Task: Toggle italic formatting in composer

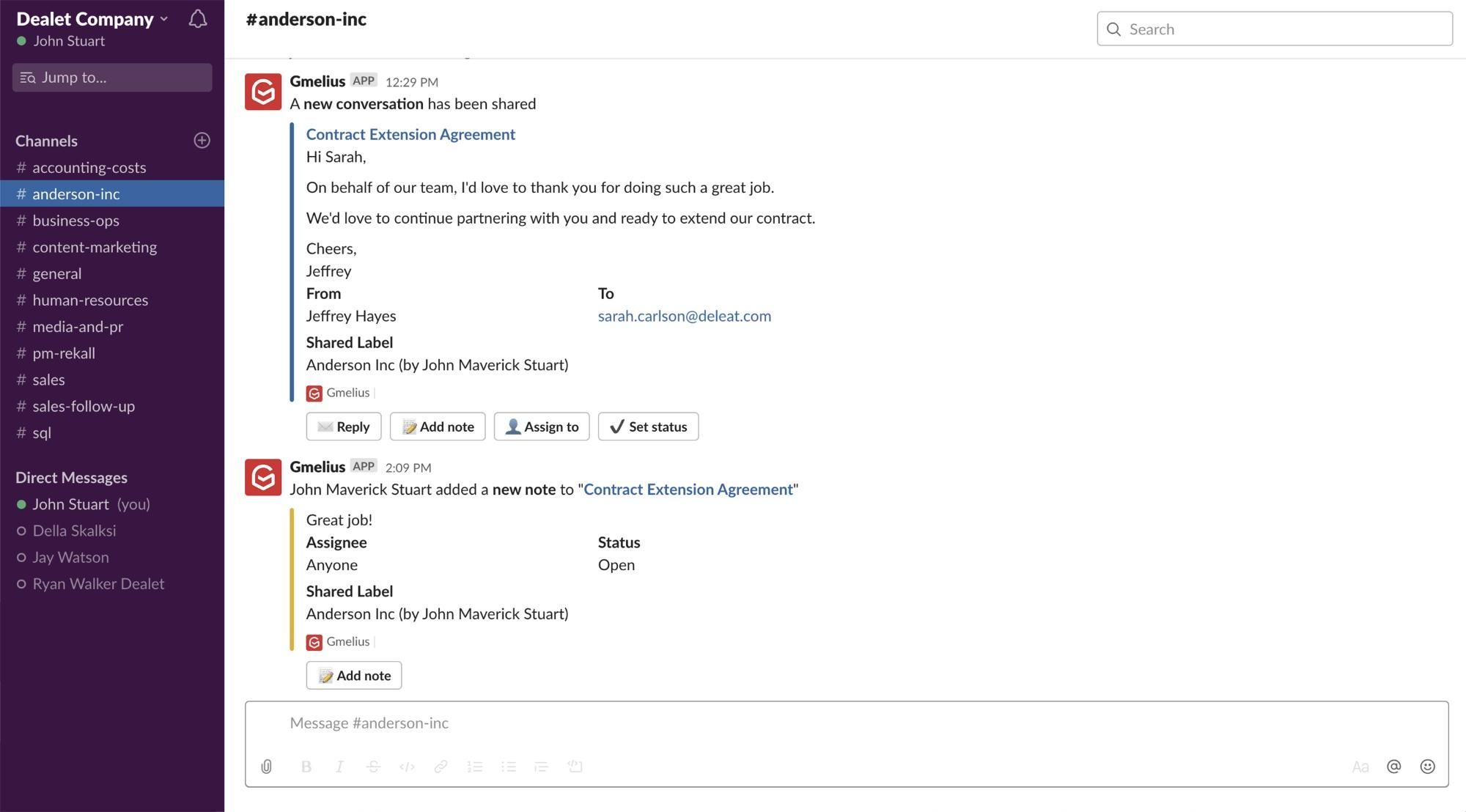Action: click(x=339, y=767)
